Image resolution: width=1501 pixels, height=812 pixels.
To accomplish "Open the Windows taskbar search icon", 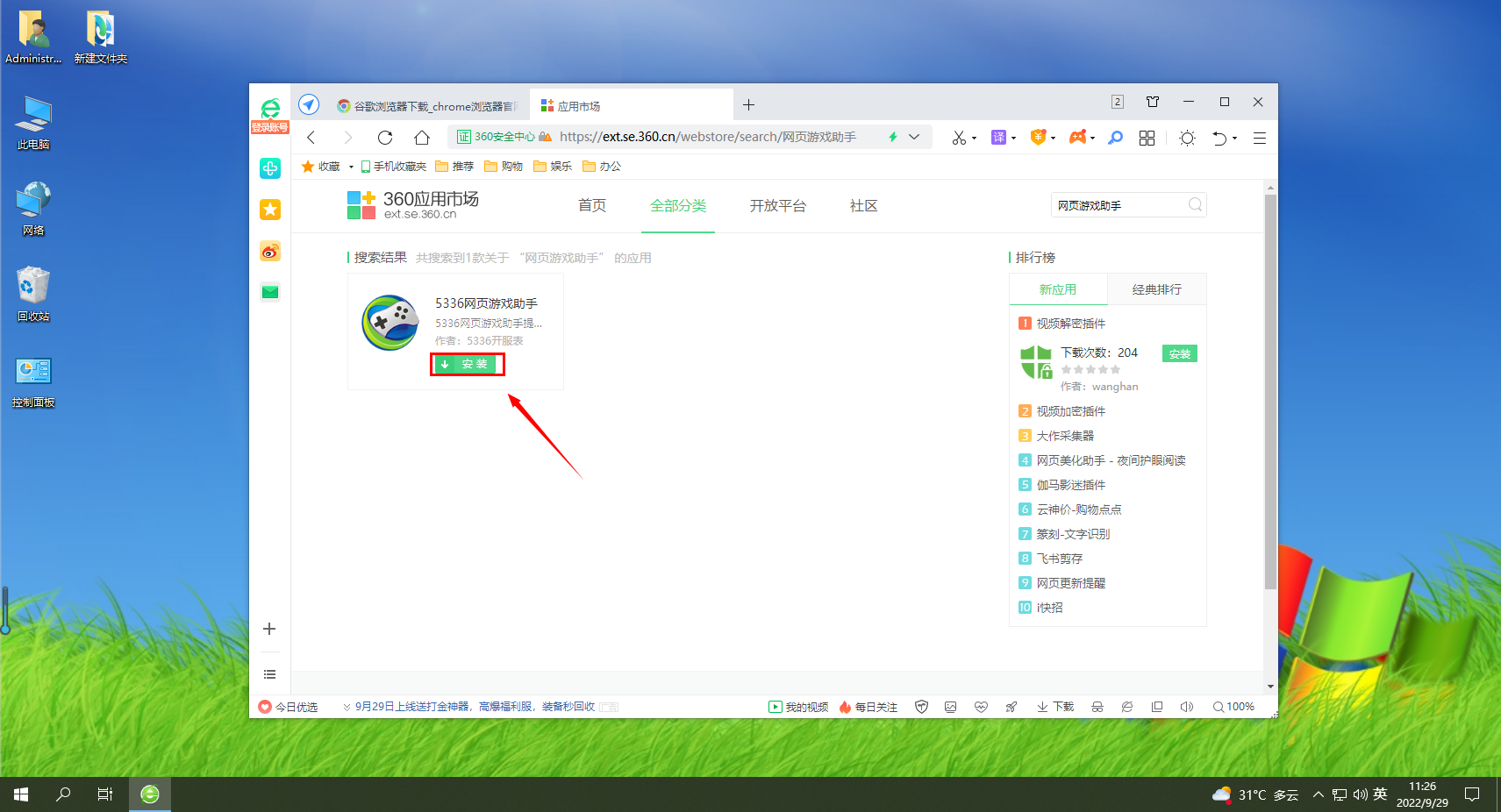I will coord(63,794).
